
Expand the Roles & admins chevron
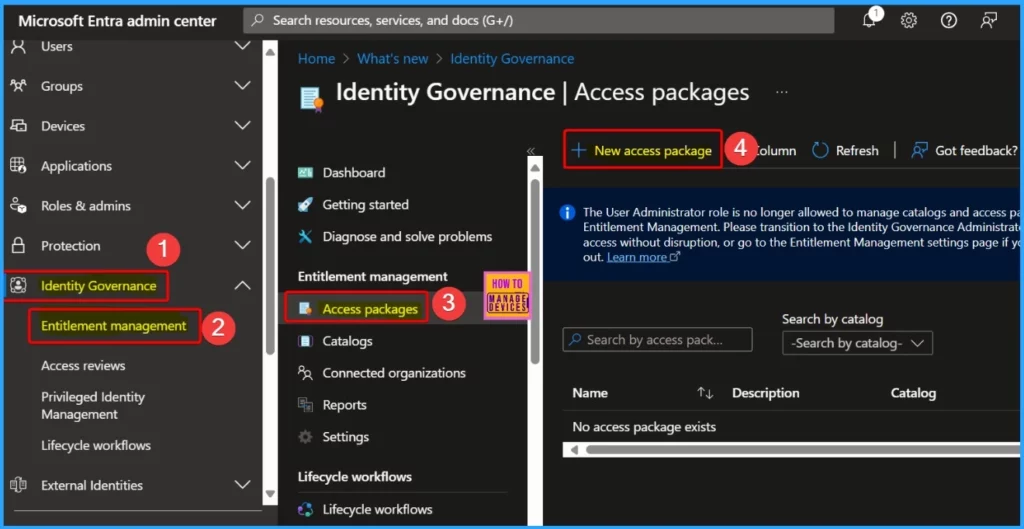tap(243, 206)
